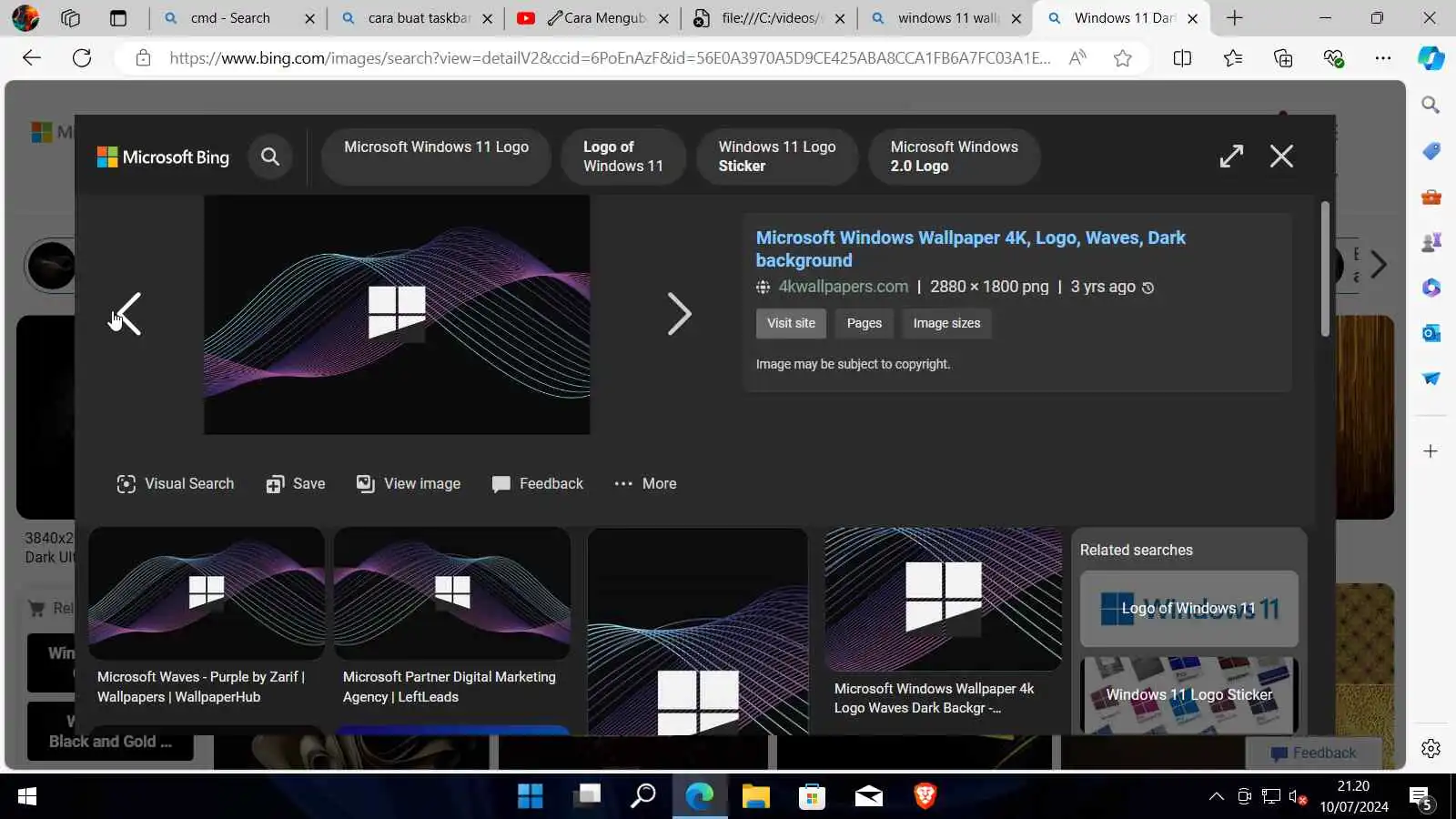Close the Bing image detail viewer
Screen dimensions: 1456x819
1281,157
